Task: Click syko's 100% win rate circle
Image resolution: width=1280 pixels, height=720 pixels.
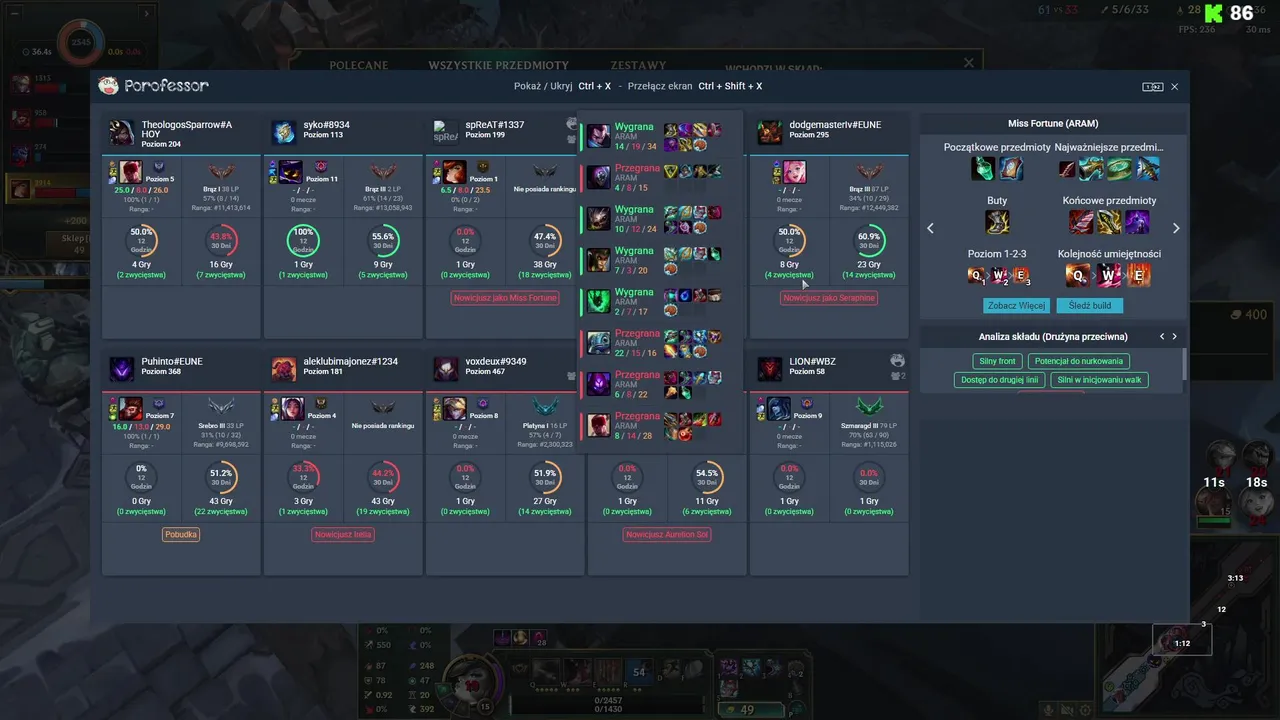Action: pos(304,241)
